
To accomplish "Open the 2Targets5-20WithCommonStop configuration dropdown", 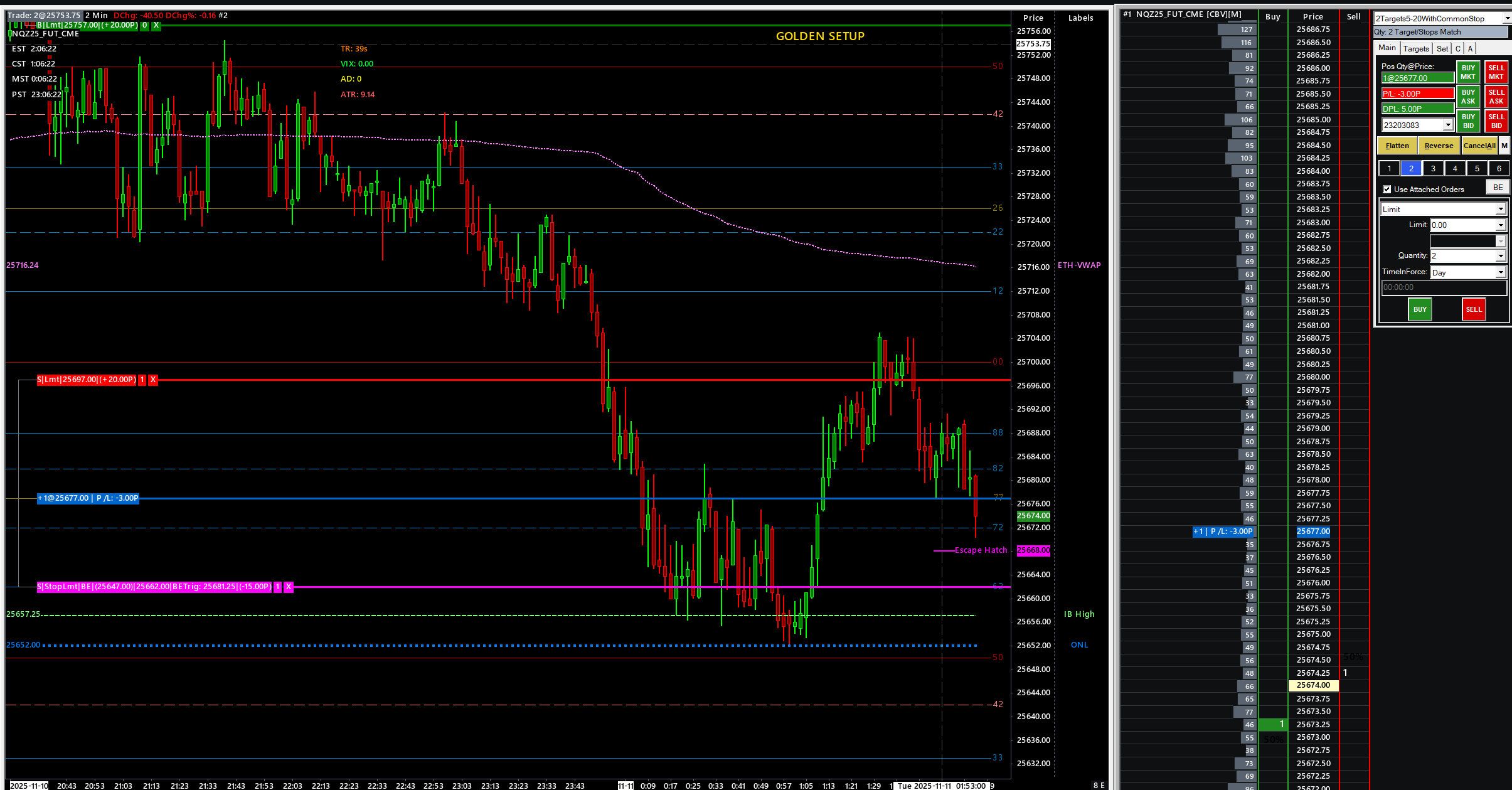I will click(x=1506, y=19).
